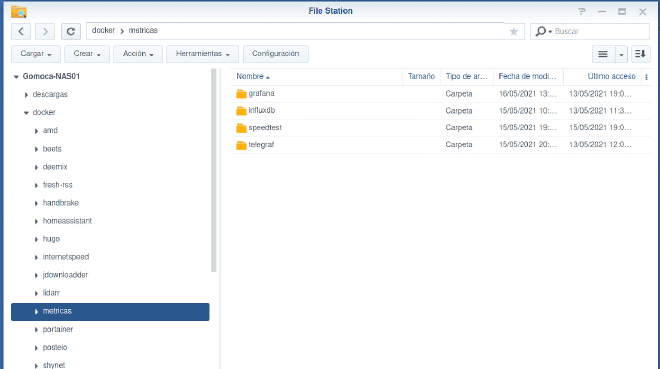Select the telegraf folder icon

tap(241, 145)
